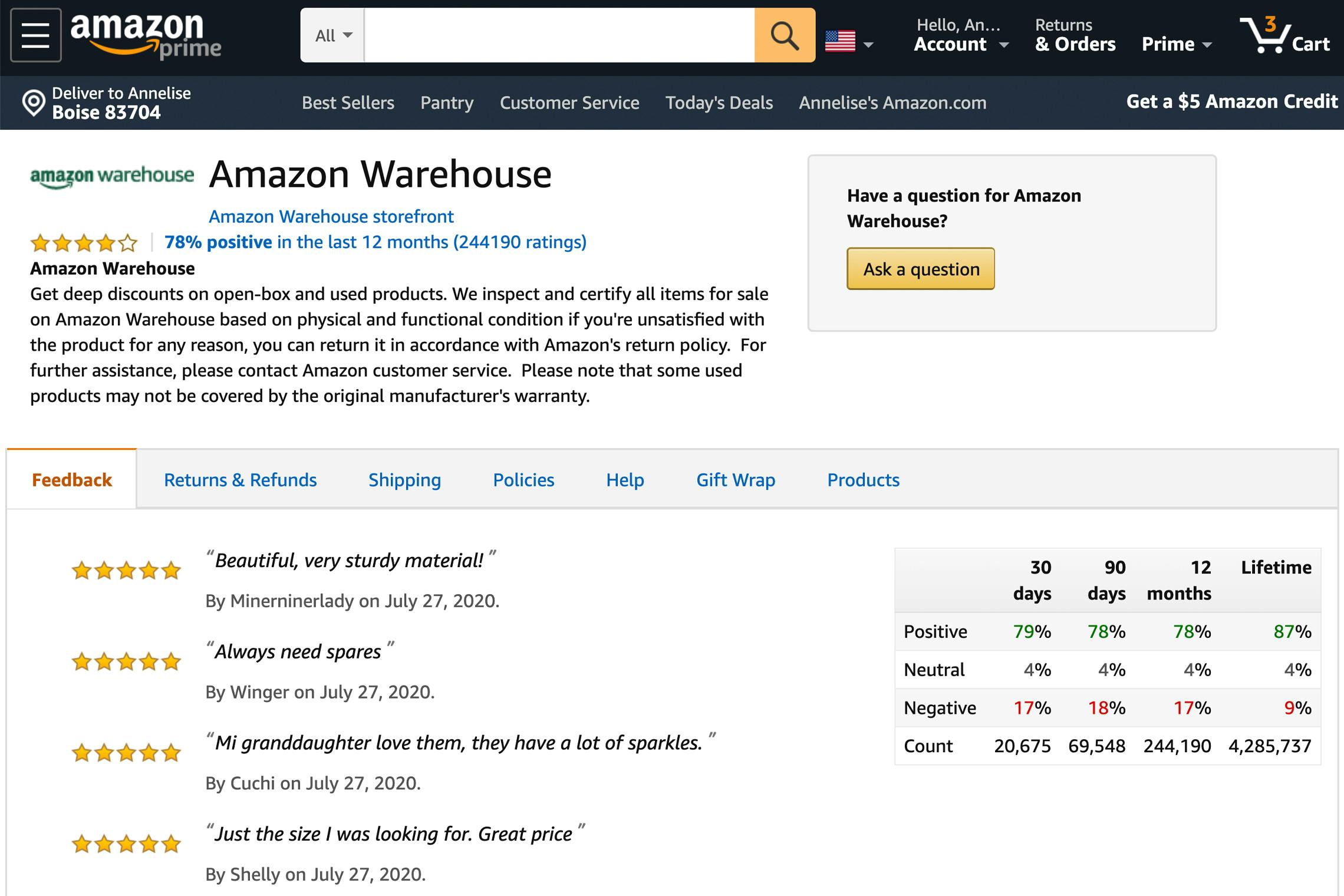Open the hamburger navigation menu
Image resolution: width=1344 pixels, height=896 pixels.
tap(35, 34)
